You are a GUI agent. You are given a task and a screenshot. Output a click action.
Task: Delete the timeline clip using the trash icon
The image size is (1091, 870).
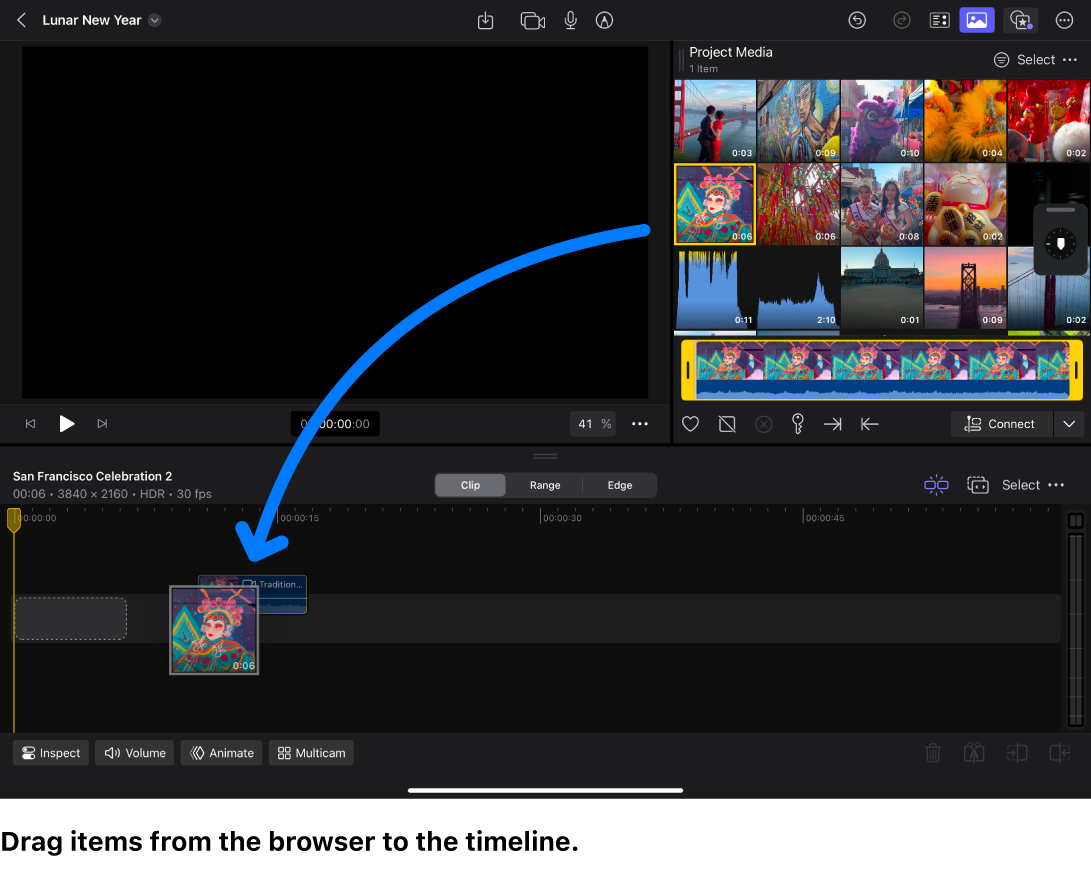tap(932, 752)
